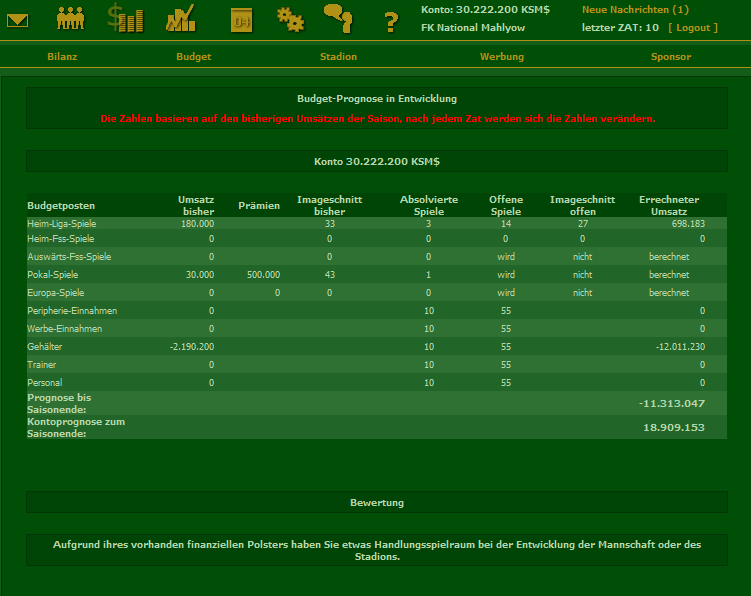Open Neue Nachrichten (1) link

[x=635, y=9]
